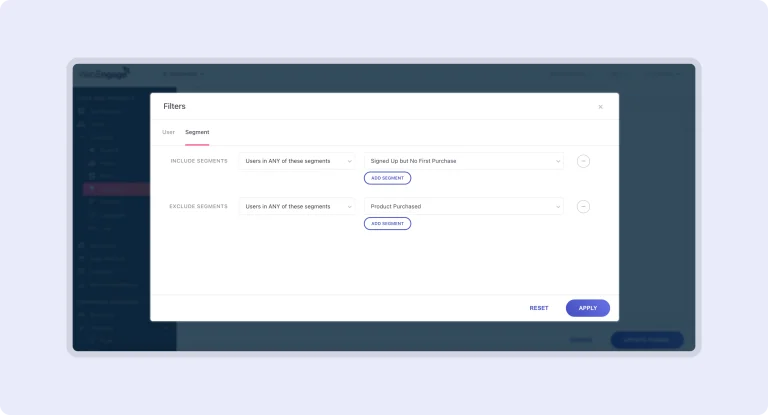
Task: Click the dimmed blue button at bottom right
Action: click(646, 340)
